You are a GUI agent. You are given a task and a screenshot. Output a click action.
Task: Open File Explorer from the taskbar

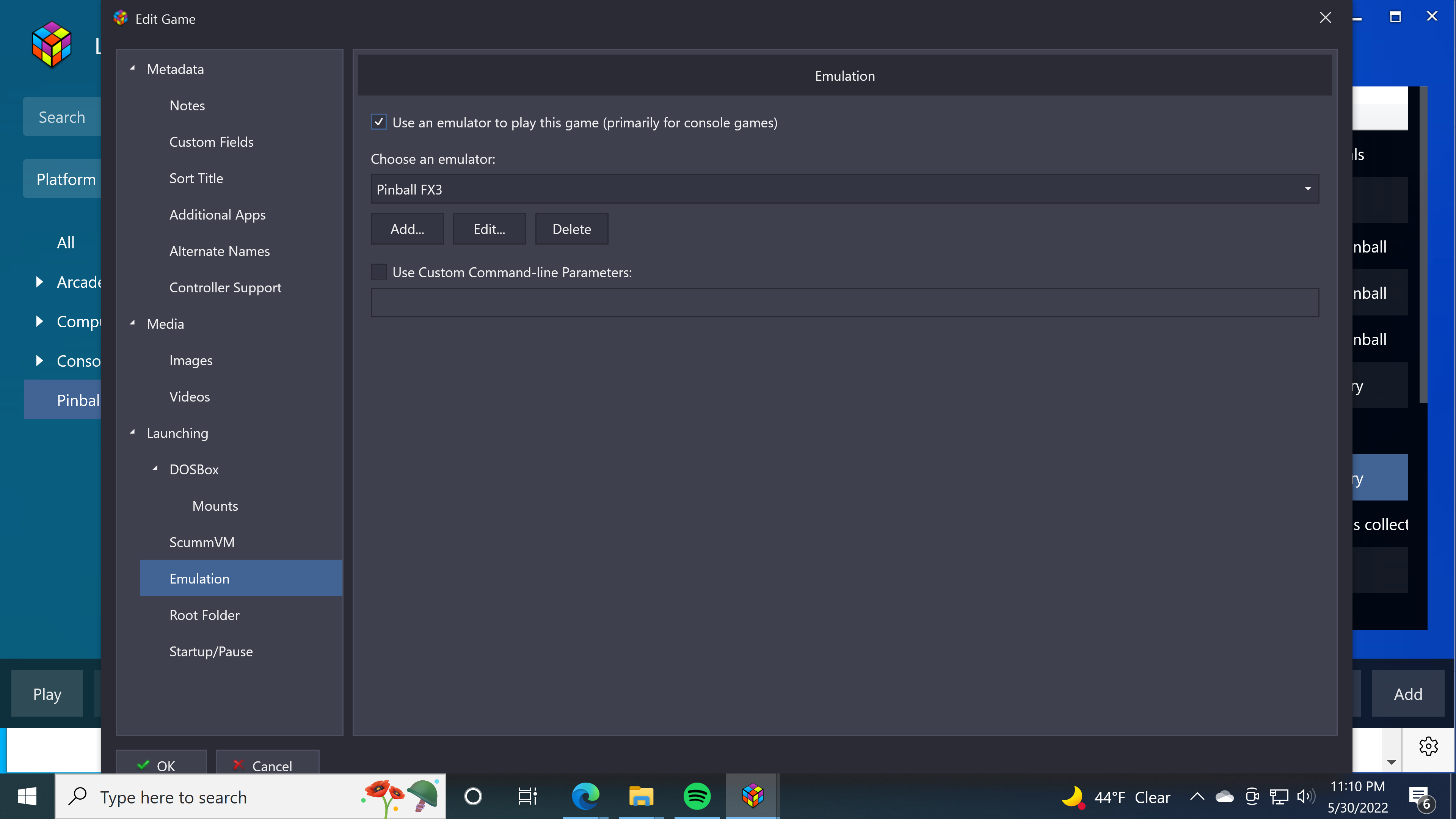[x=641, y=797]
